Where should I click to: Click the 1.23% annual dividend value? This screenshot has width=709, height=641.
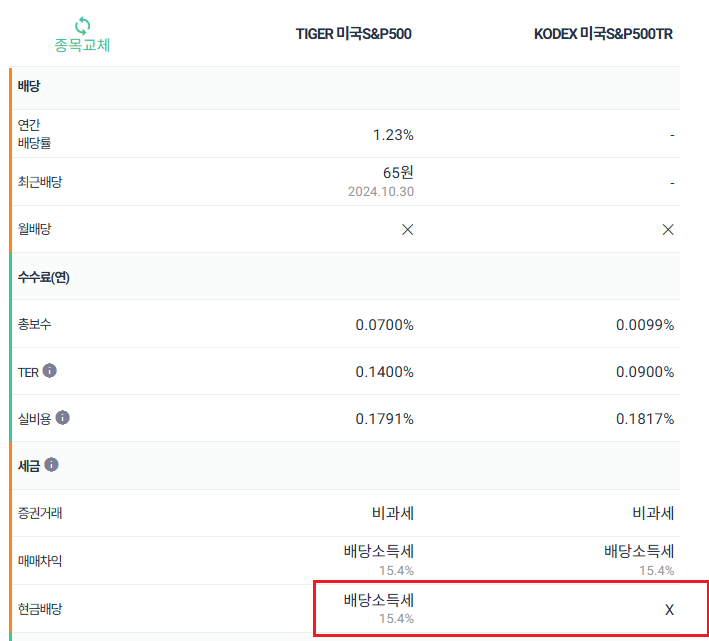point(393,135)
